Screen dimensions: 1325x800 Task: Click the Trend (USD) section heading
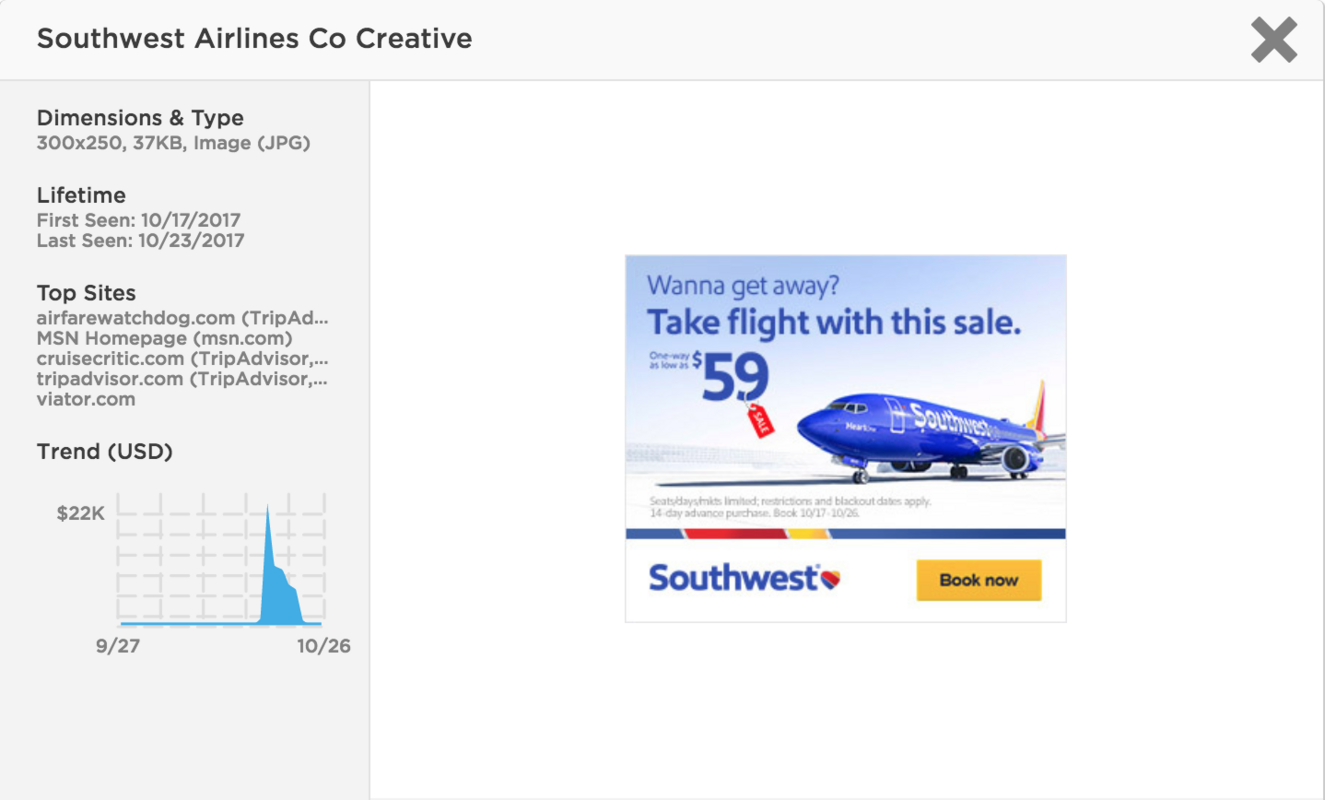click(105, 452)
